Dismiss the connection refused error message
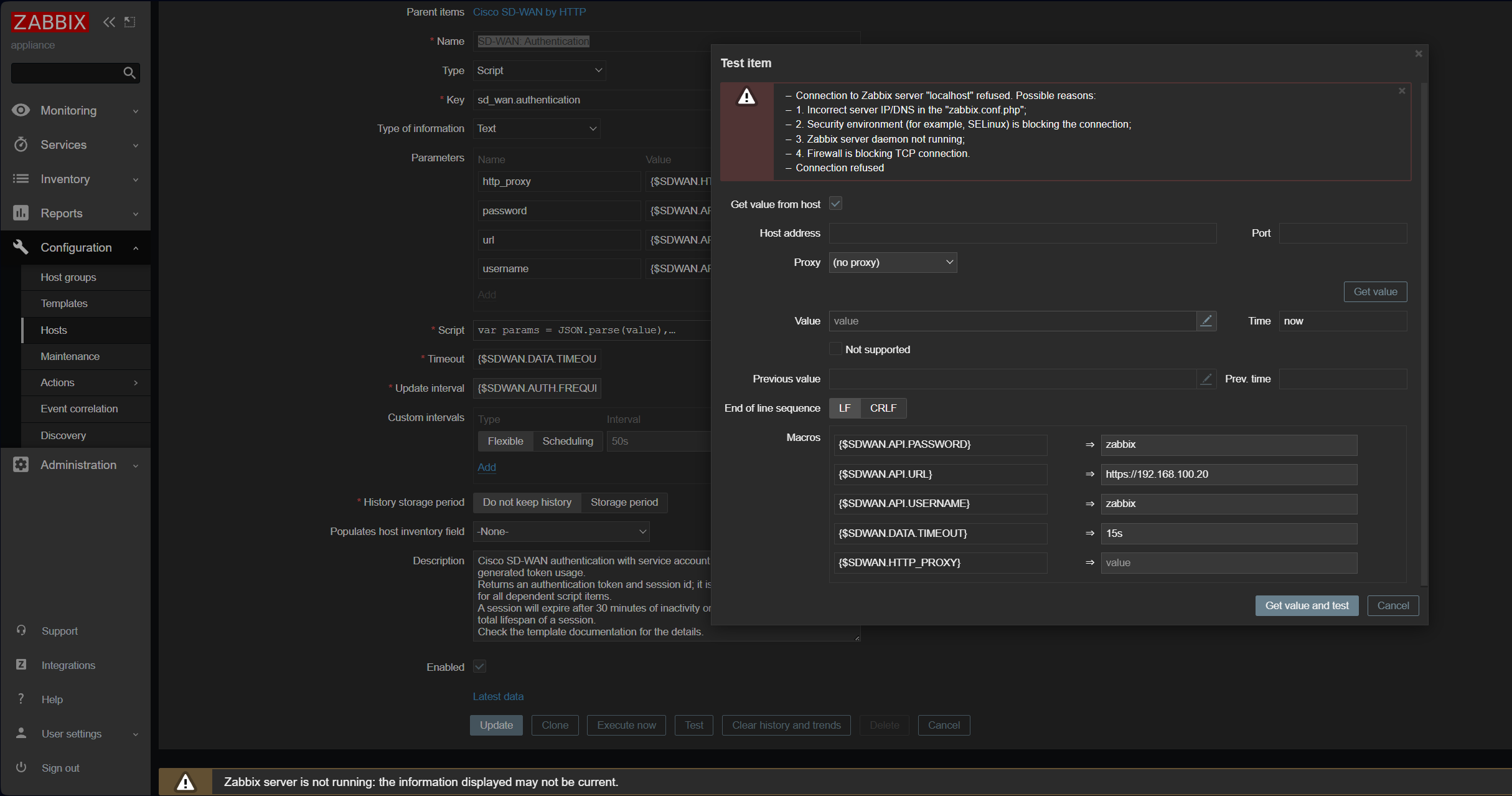Screen dimensions: 1512x796 click(1402, 91)
